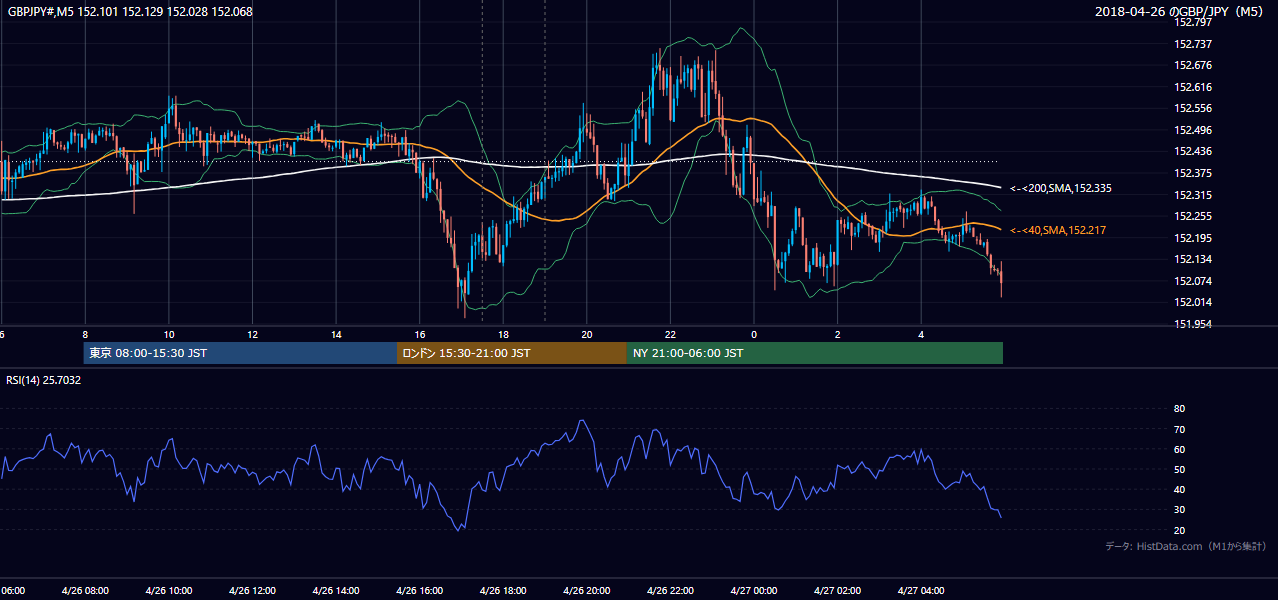Viewport: 1278px width, 600px height.
Task: Click the 152.676 price axis label
Action: tap(1192, 65)
